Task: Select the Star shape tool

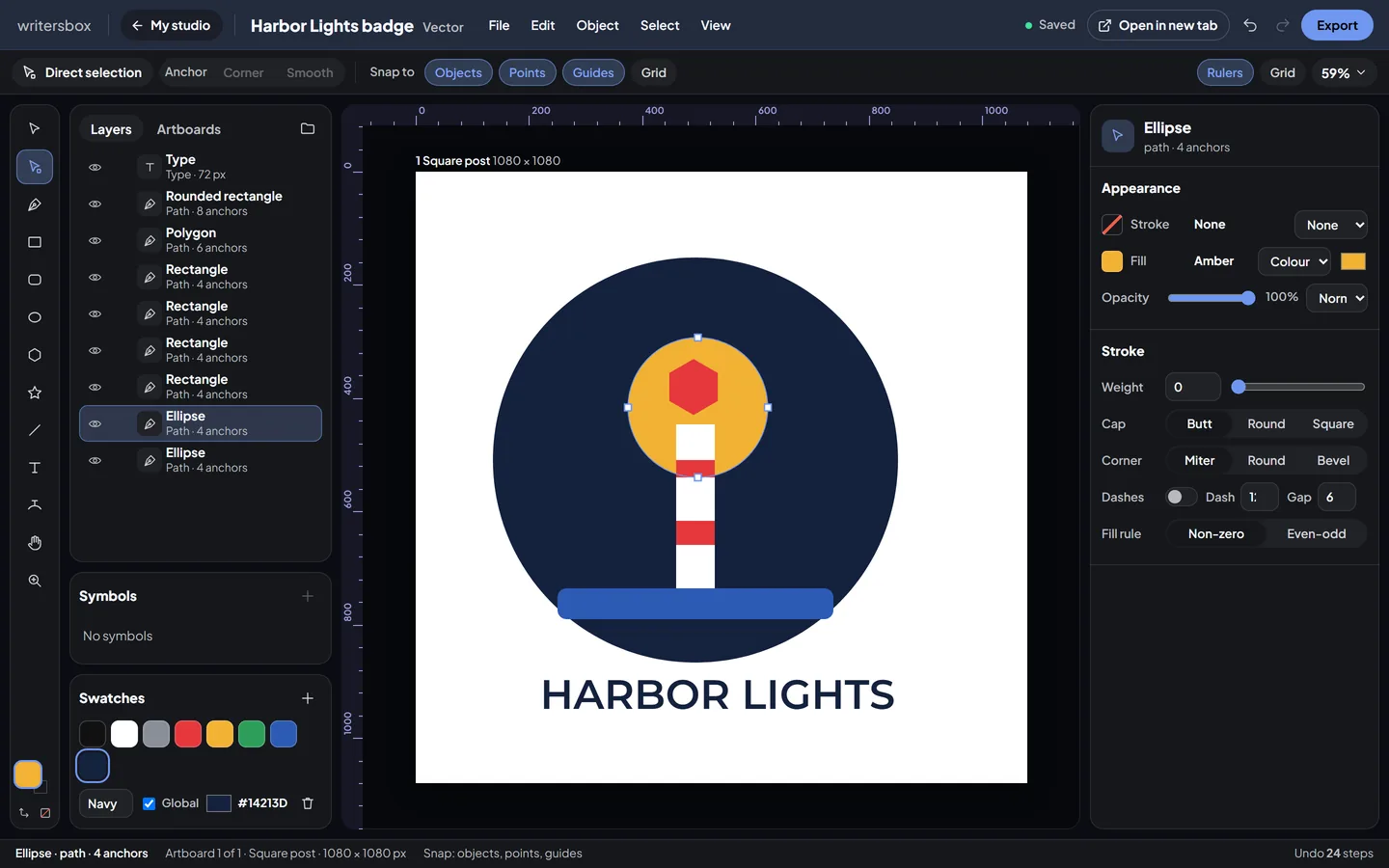Action: pyautogui.click(x=35, y=393)
